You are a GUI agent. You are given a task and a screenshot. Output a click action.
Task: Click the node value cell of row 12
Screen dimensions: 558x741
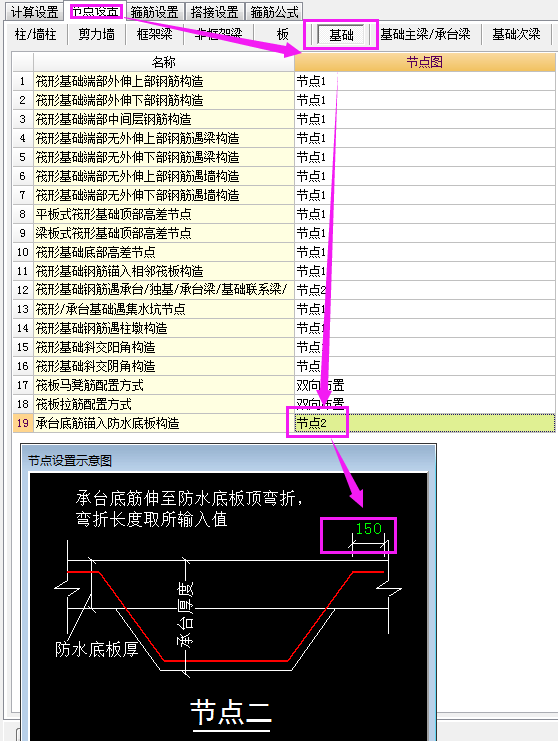[424, 290]
